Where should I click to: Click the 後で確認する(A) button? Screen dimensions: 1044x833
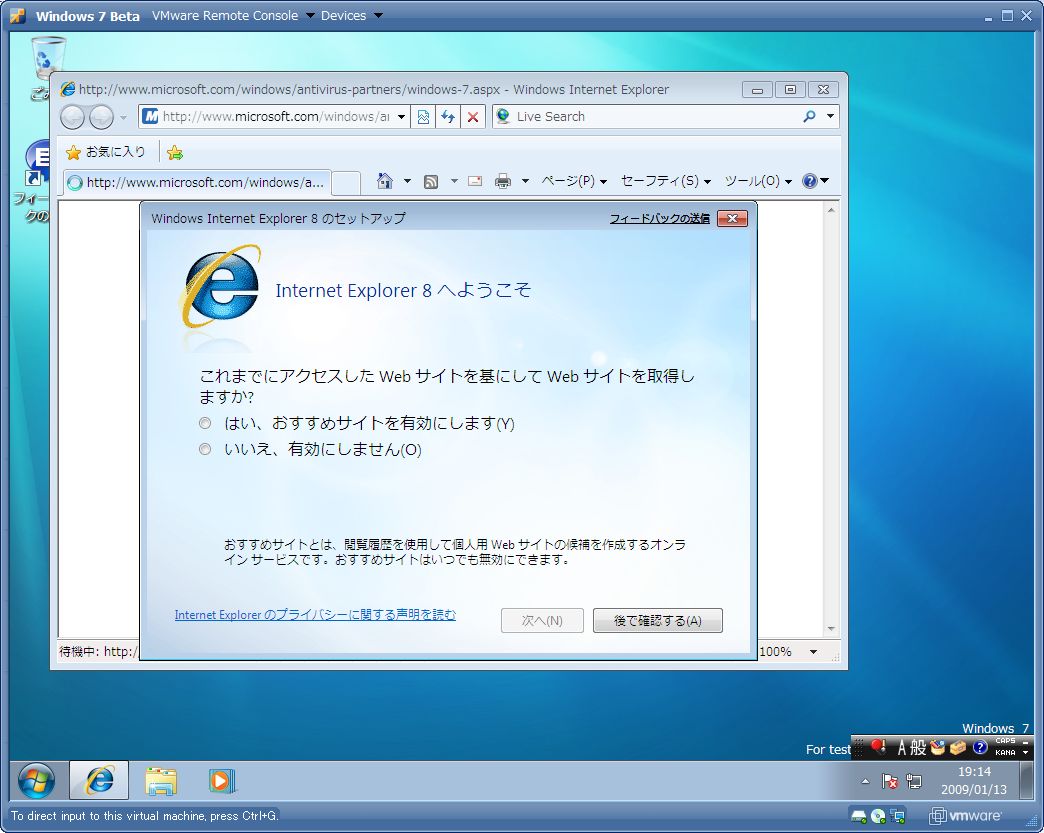657,621
